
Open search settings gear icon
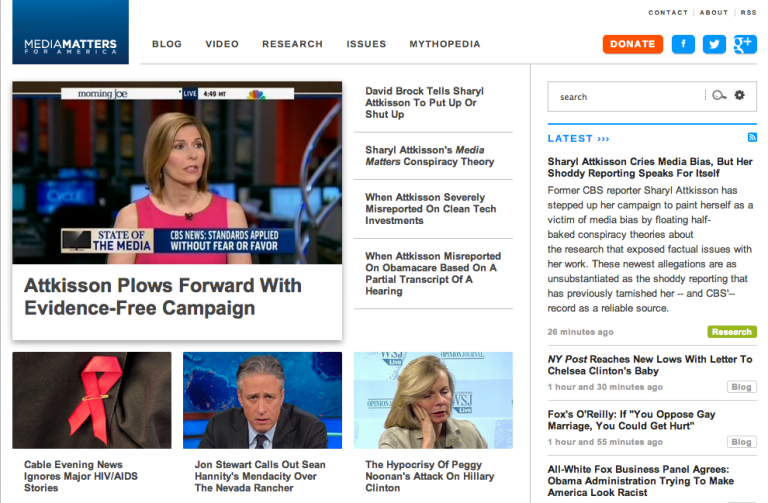point(740,96)
